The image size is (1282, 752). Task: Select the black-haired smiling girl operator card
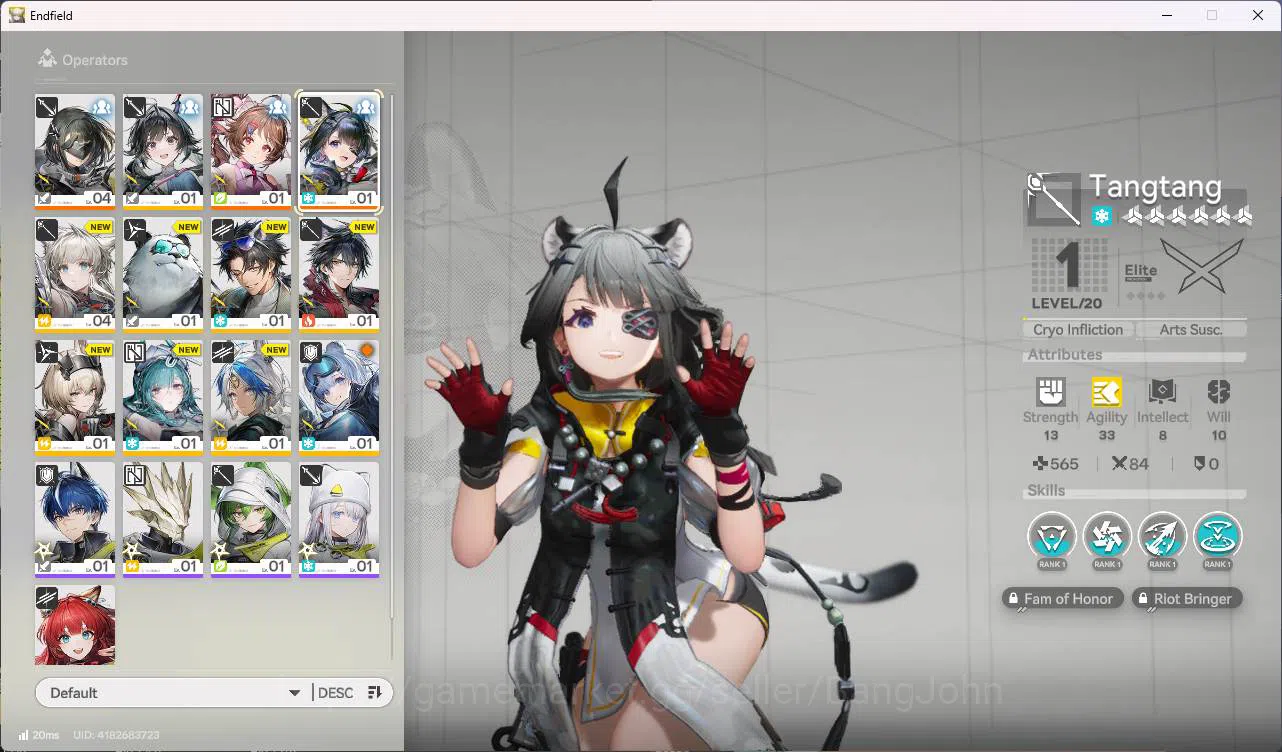[x=163, y=152]
